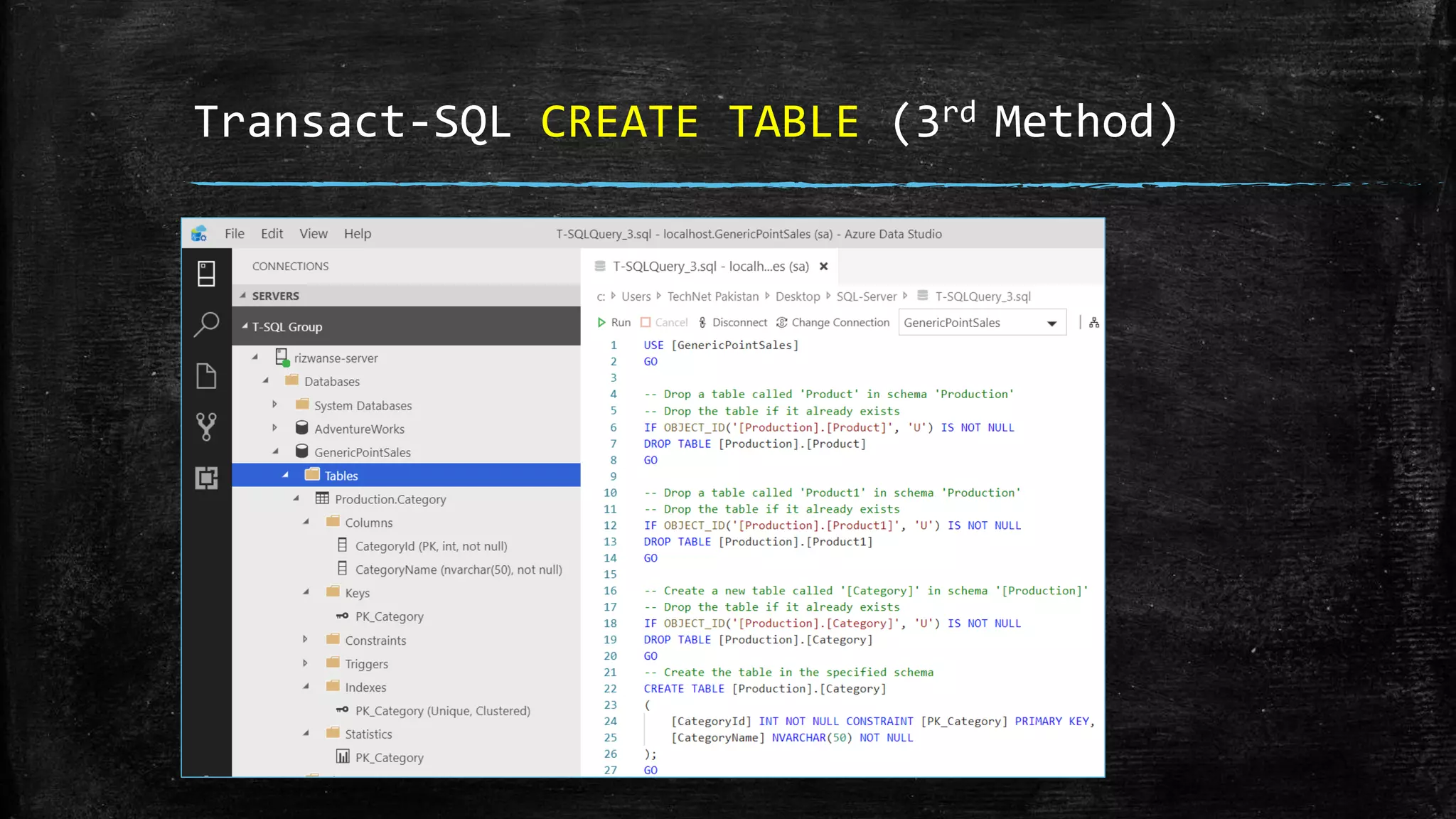Click the PK_Category key icon under Keys
Screen dimensions: 1456x819
pos(342,616)
